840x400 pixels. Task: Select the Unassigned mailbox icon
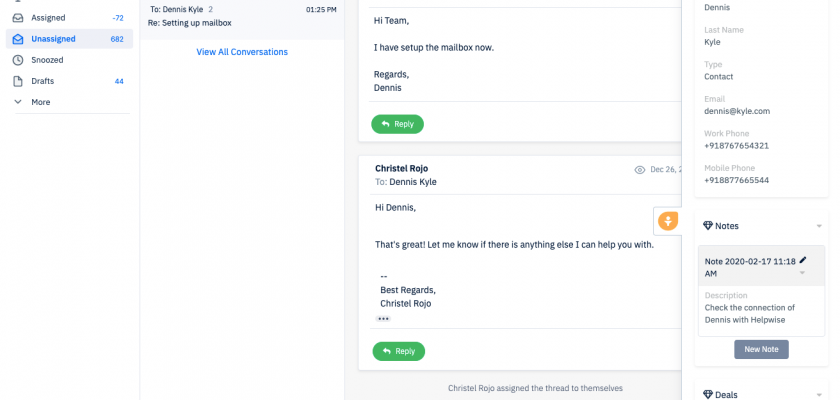point(18,39)
